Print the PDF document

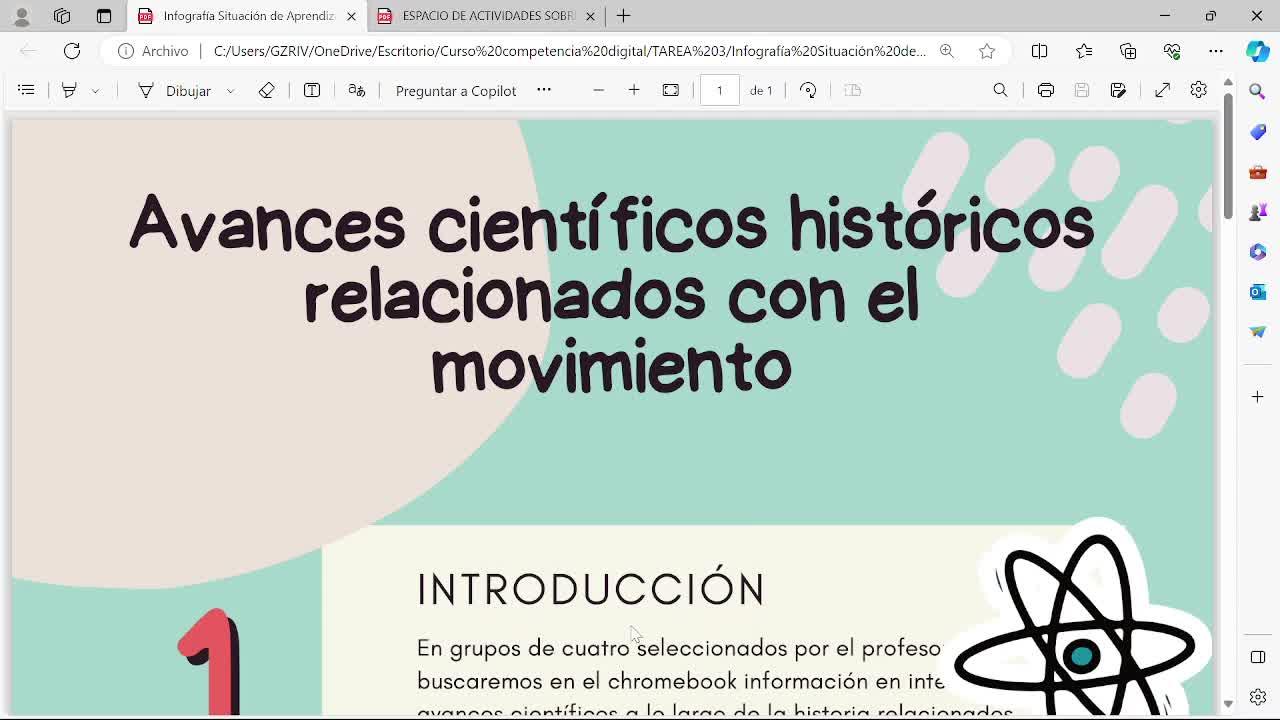pyautogui.click(x=1046, y=90)
